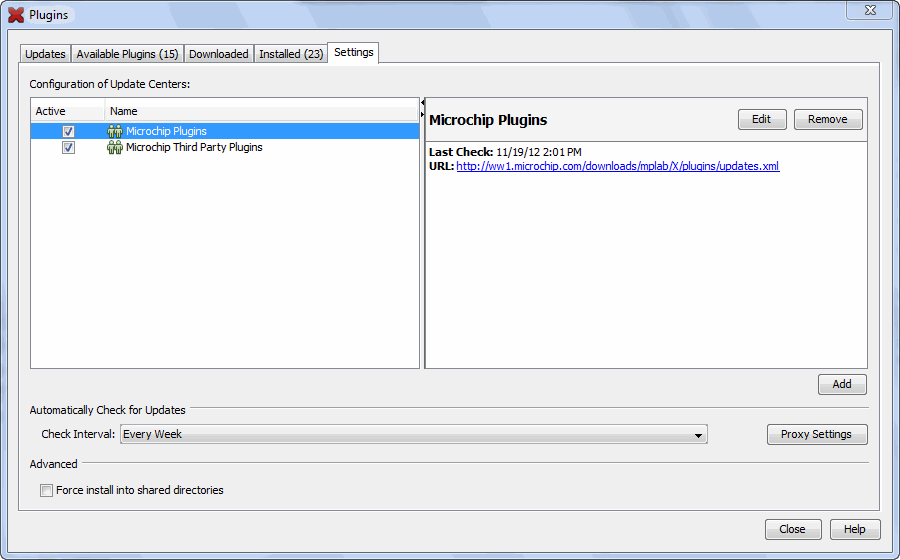Click the Last Check date text
The image size is (900, 560).
[538, 152]
